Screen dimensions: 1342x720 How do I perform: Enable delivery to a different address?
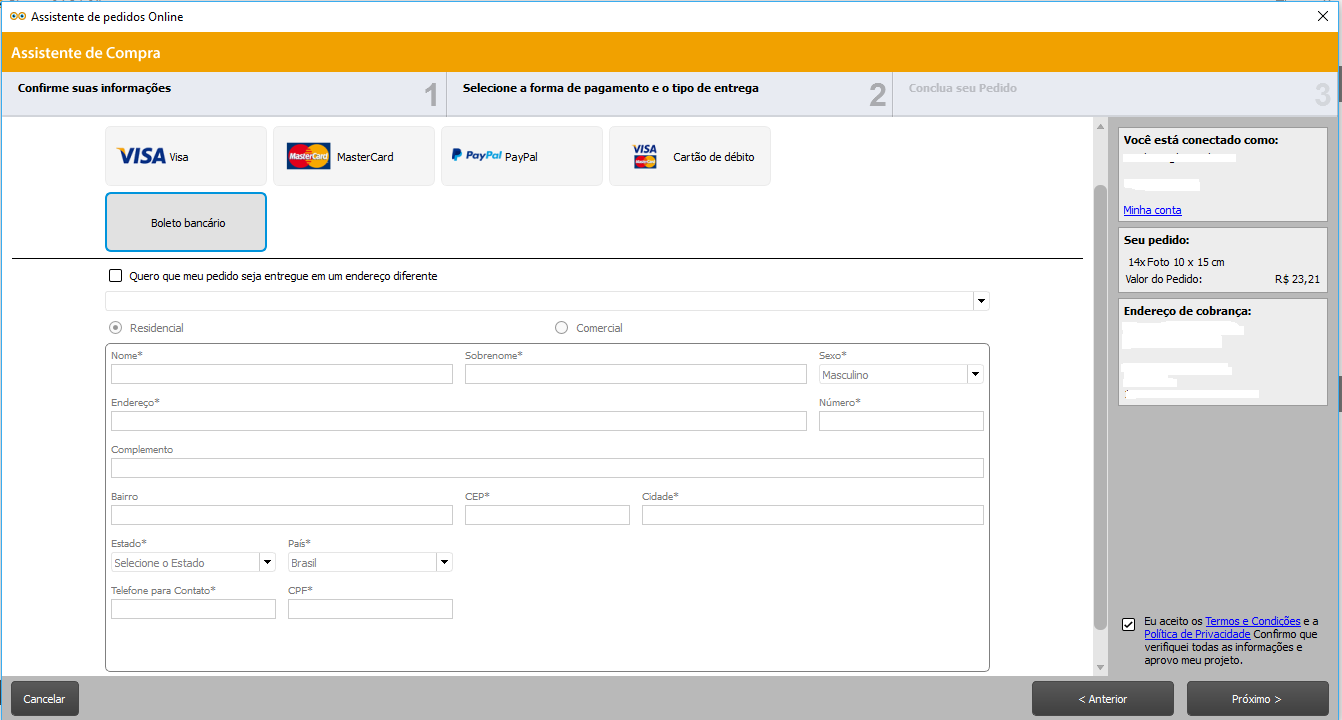point(116,276)
